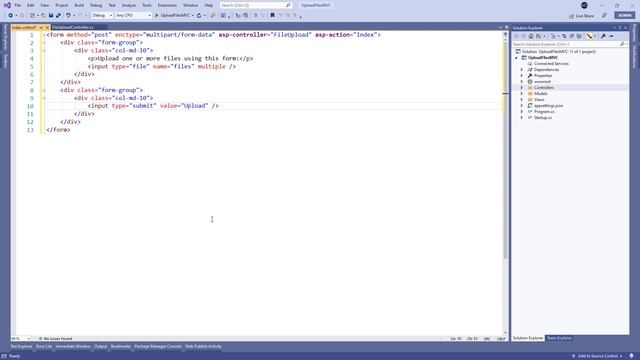Collapse the div block at line 3
Screen dimensions: 640x360
(x=44, y=51)
